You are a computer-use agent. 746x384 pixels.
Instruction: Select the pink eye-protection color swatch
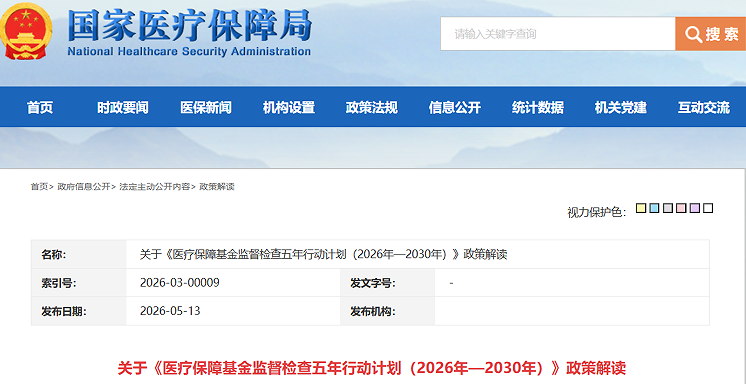tap(681, 208)
